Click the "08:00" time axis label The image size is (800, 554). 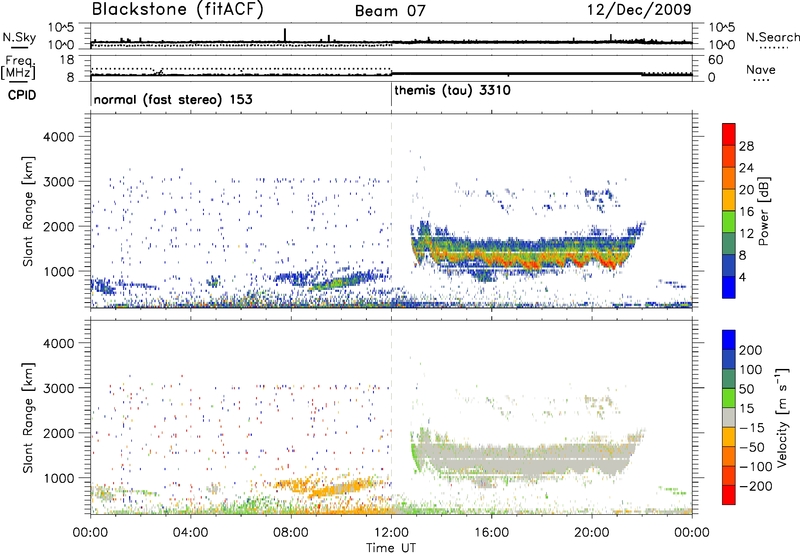coord(290,533)
